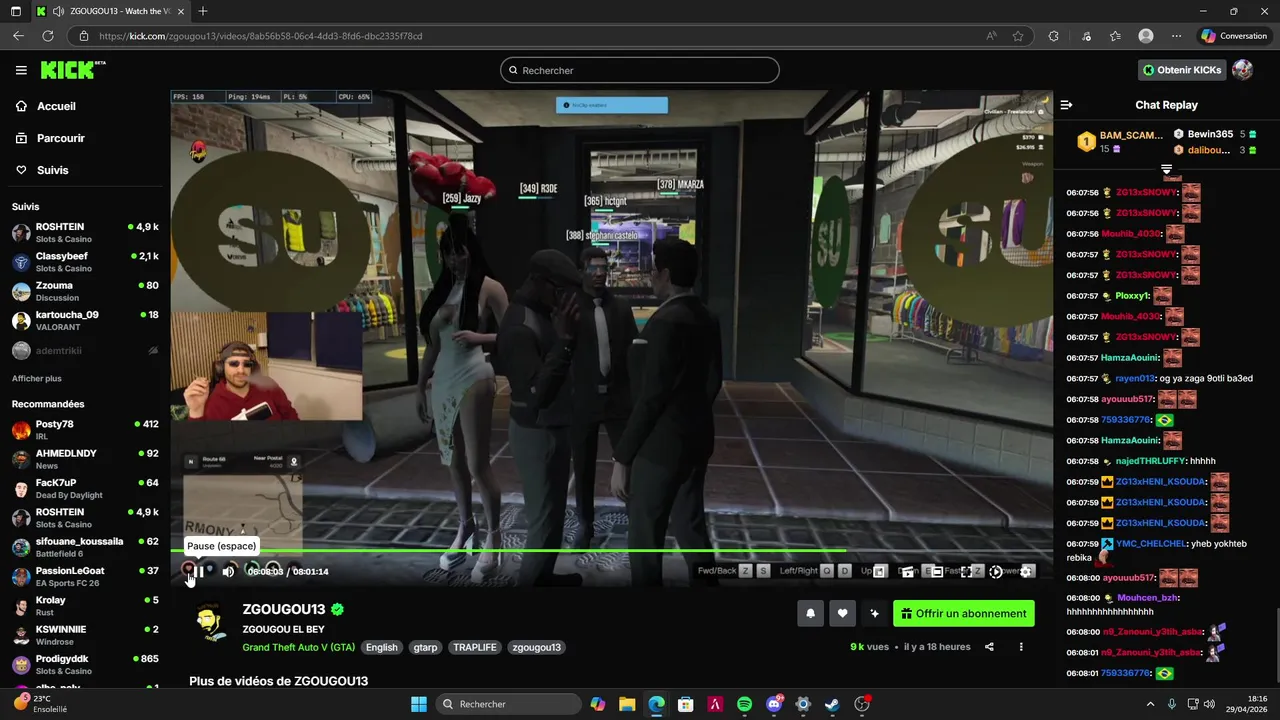The height and width of the screenshot is (720, 1280).
Task: Click the zgougou13 tag
Action: pos(536,647)
